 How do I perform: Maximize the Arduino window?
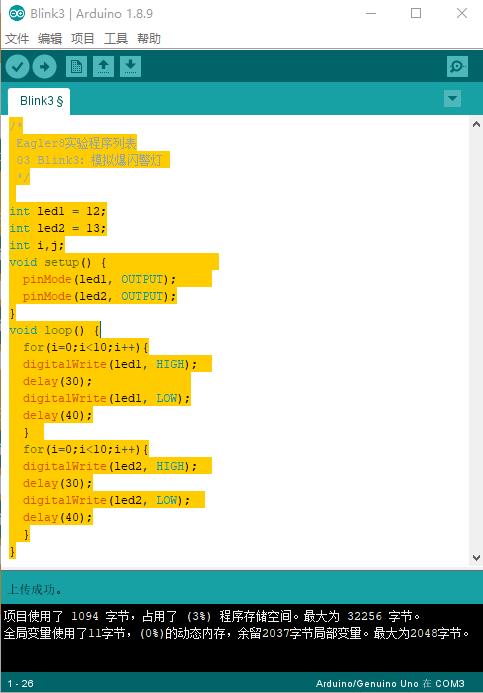point(416,14)
